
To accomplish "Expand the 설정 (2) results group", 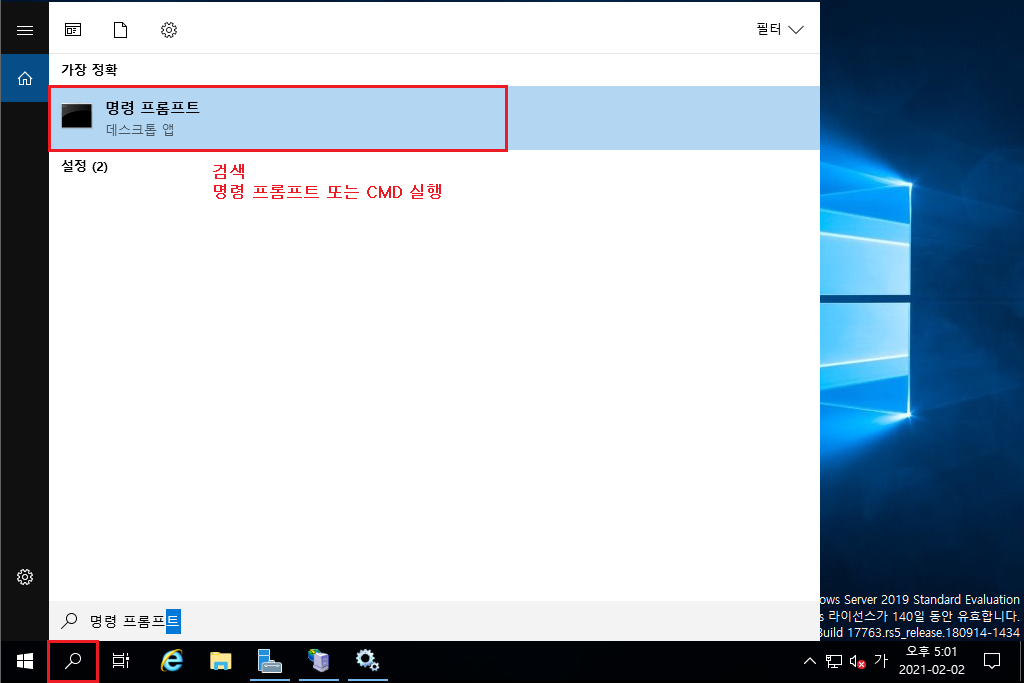I will [84, 167].
